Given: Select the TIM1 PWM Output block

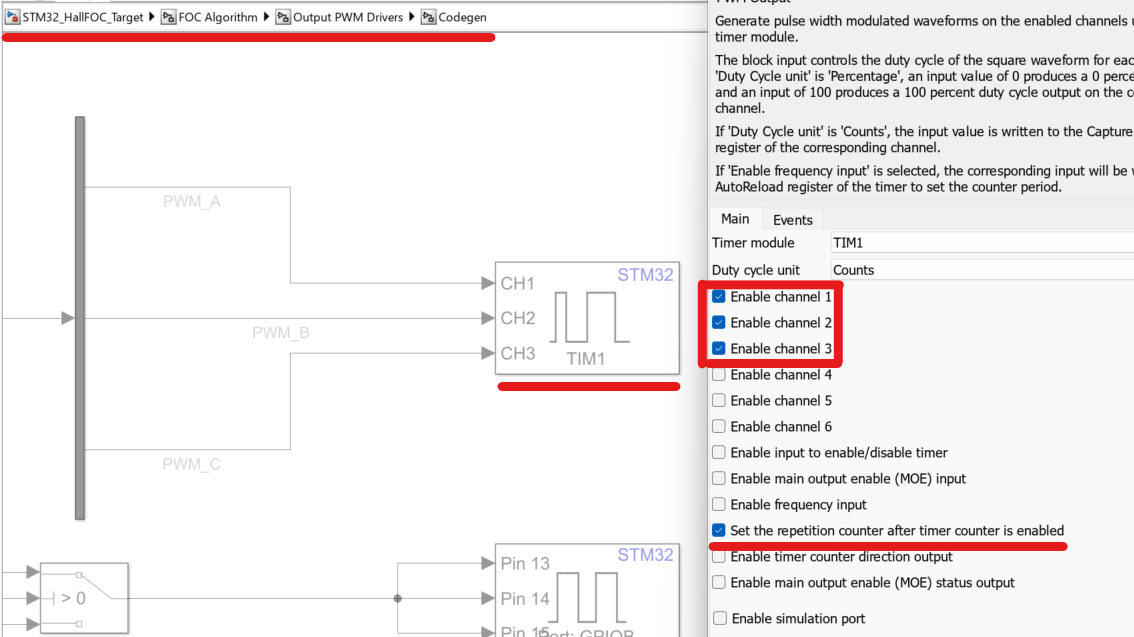Looking at the screenshot, I should (x=587, y=318).
